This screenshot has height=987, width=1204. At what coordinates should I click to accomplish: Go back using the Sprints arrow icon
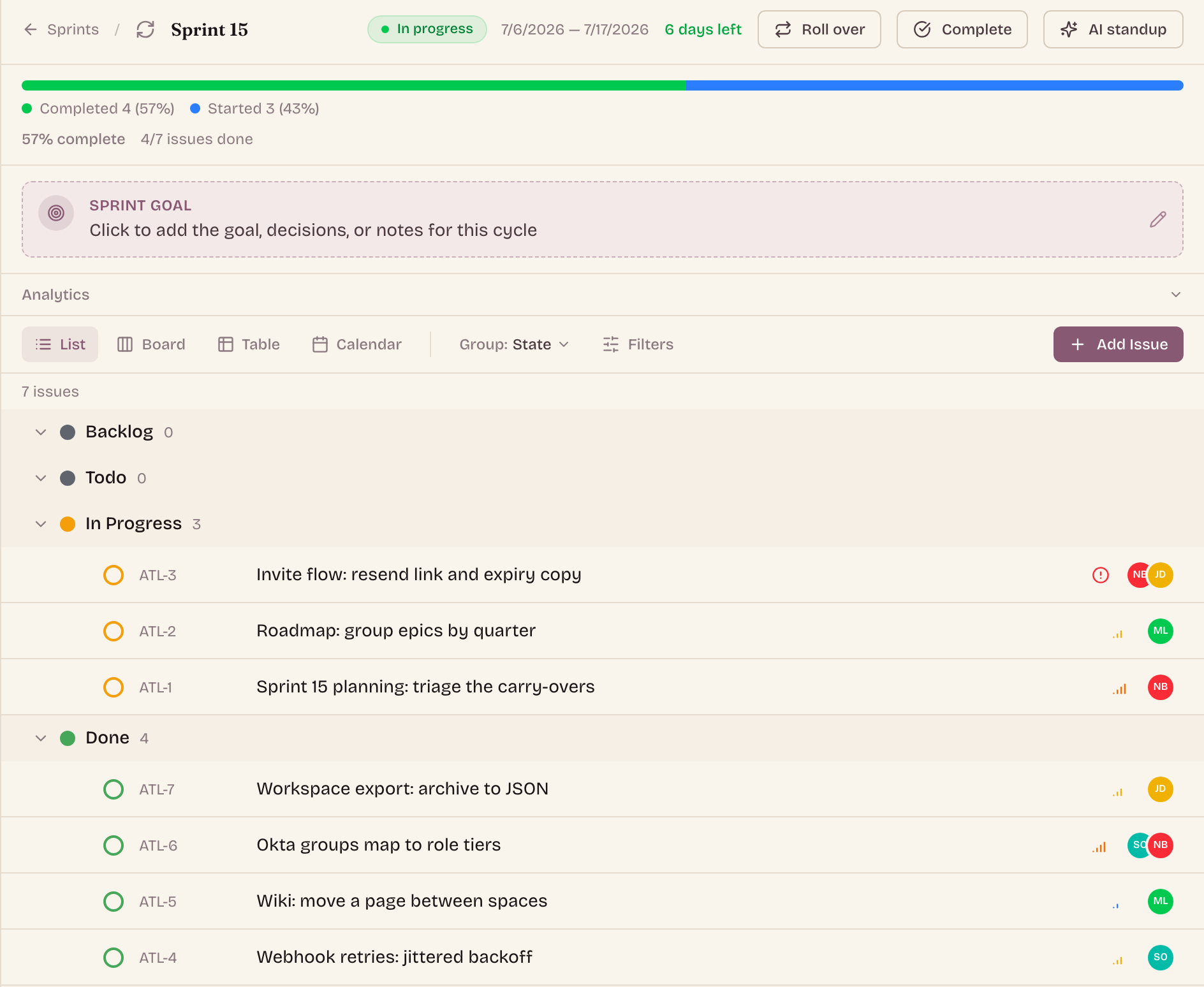pyautogui.click(x=30, y=29)
